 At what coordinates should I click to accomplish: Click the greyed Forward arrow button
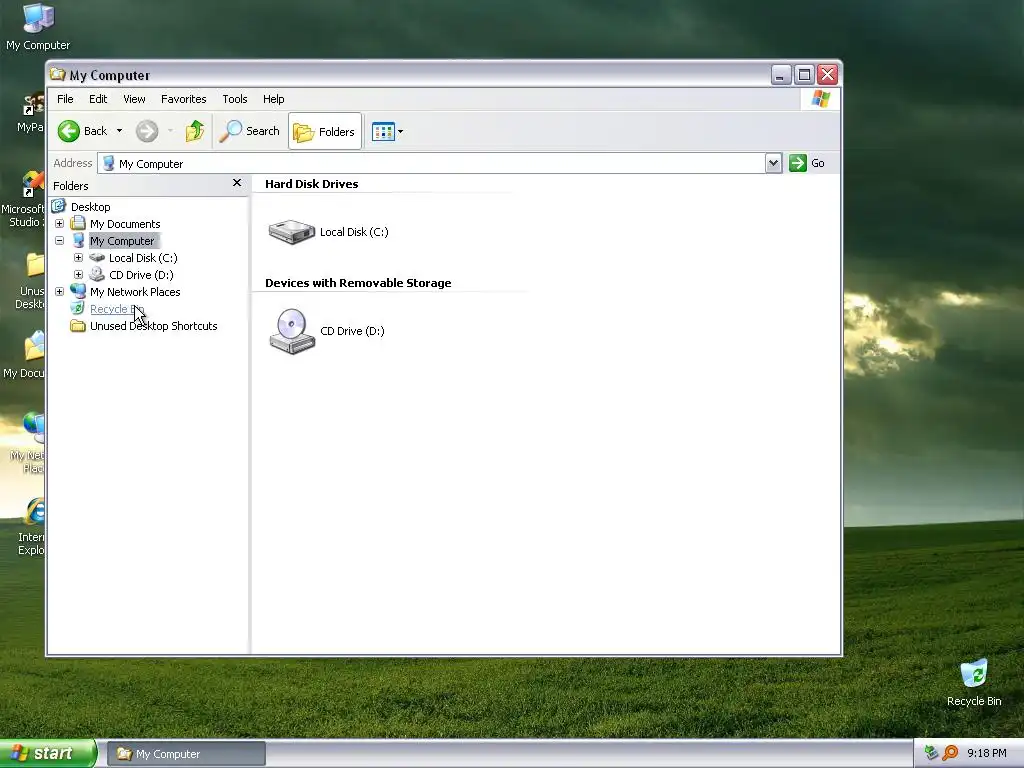(147, 131)
